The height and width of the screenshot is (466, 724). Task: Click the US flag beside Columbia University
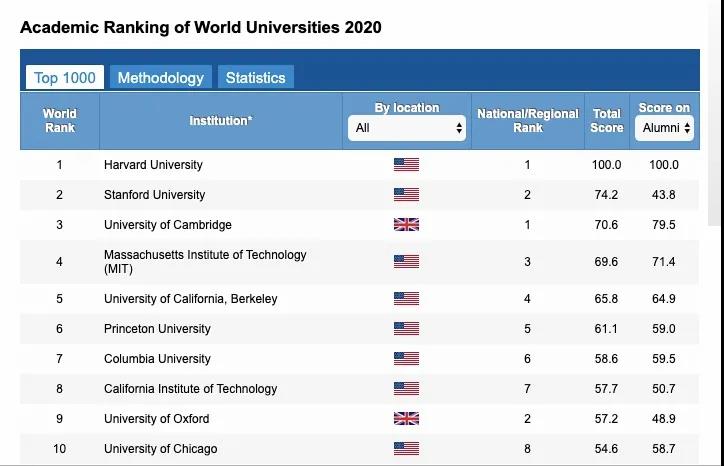pyautogui.click(x=406, y=359)
